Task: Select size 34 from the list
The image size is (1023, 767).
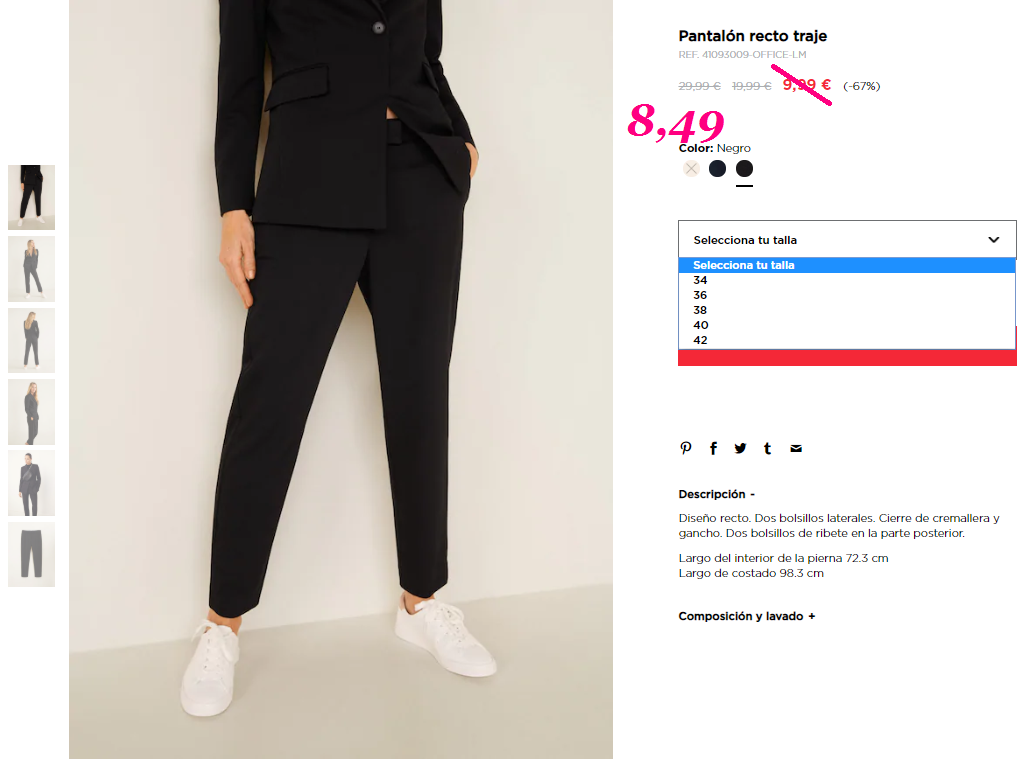Action: tap(847, 280)
